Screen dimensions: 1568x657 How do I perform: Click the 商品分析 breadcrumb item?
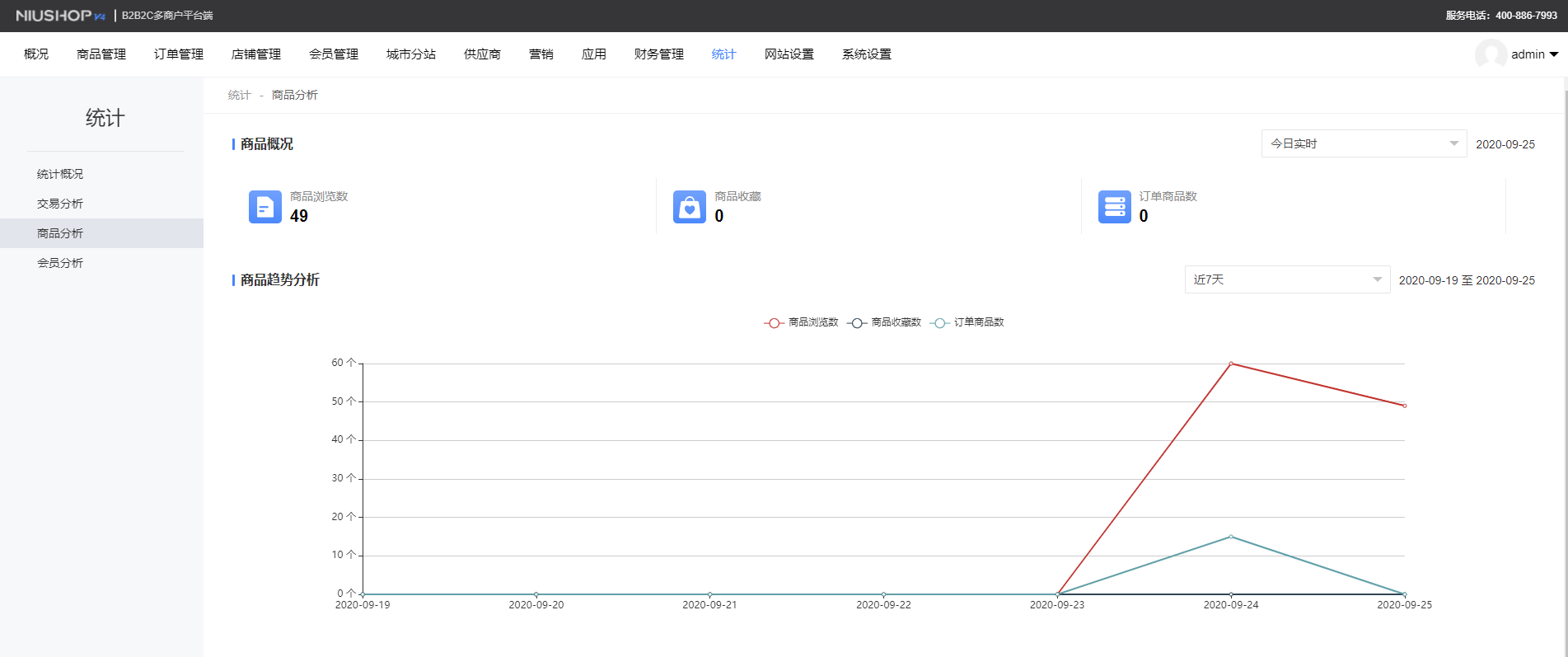(295, 96)
